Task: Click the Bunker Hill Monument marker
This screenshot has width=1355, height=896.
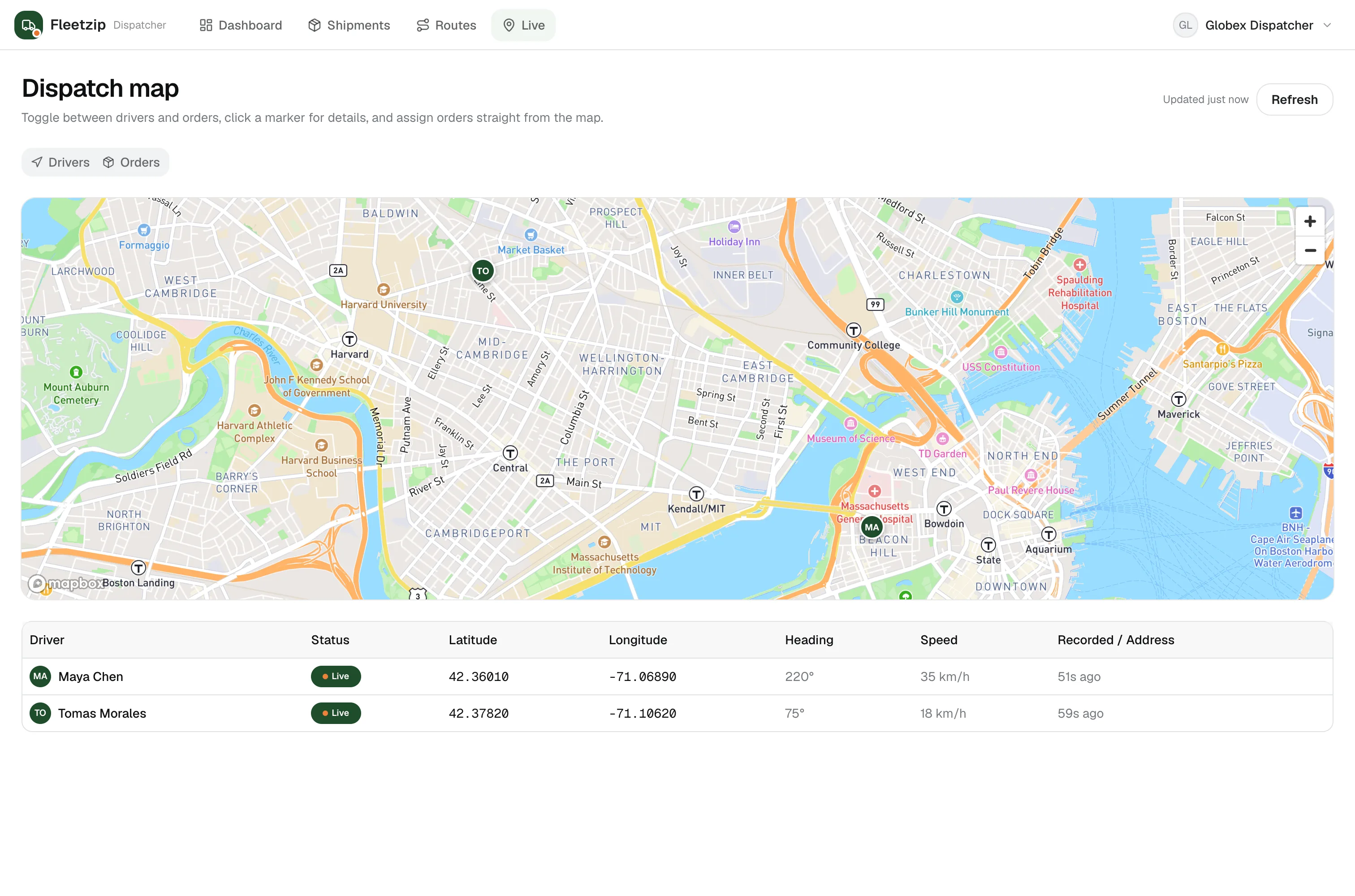Action: pyautogui.click(x=957, y=297)
